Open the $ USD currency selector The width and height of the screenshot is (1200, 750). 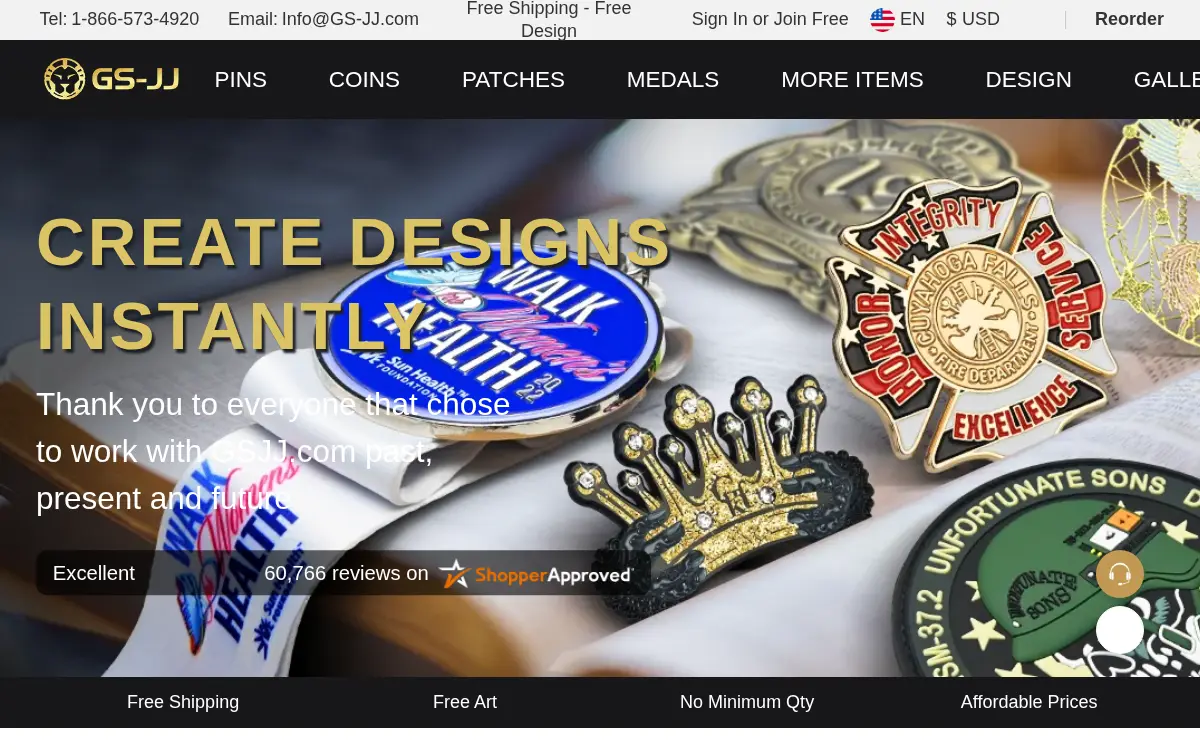tap(973, 19)
